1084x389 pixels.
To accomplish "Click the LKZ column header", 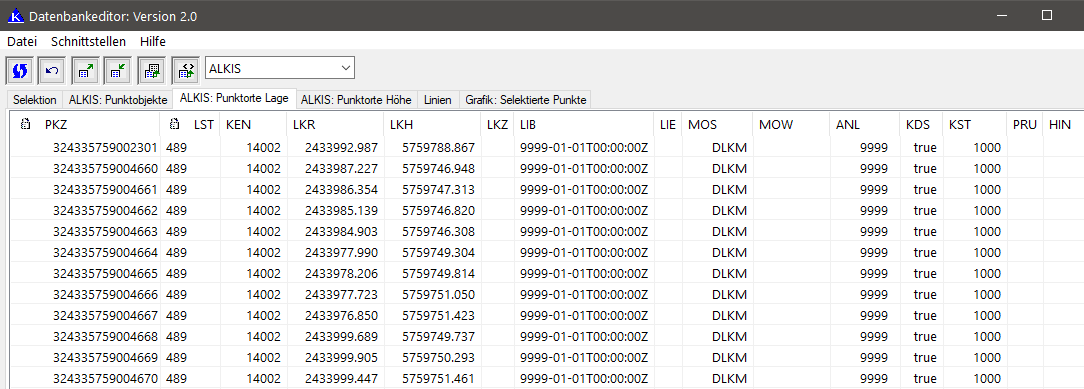I will 497,125.
